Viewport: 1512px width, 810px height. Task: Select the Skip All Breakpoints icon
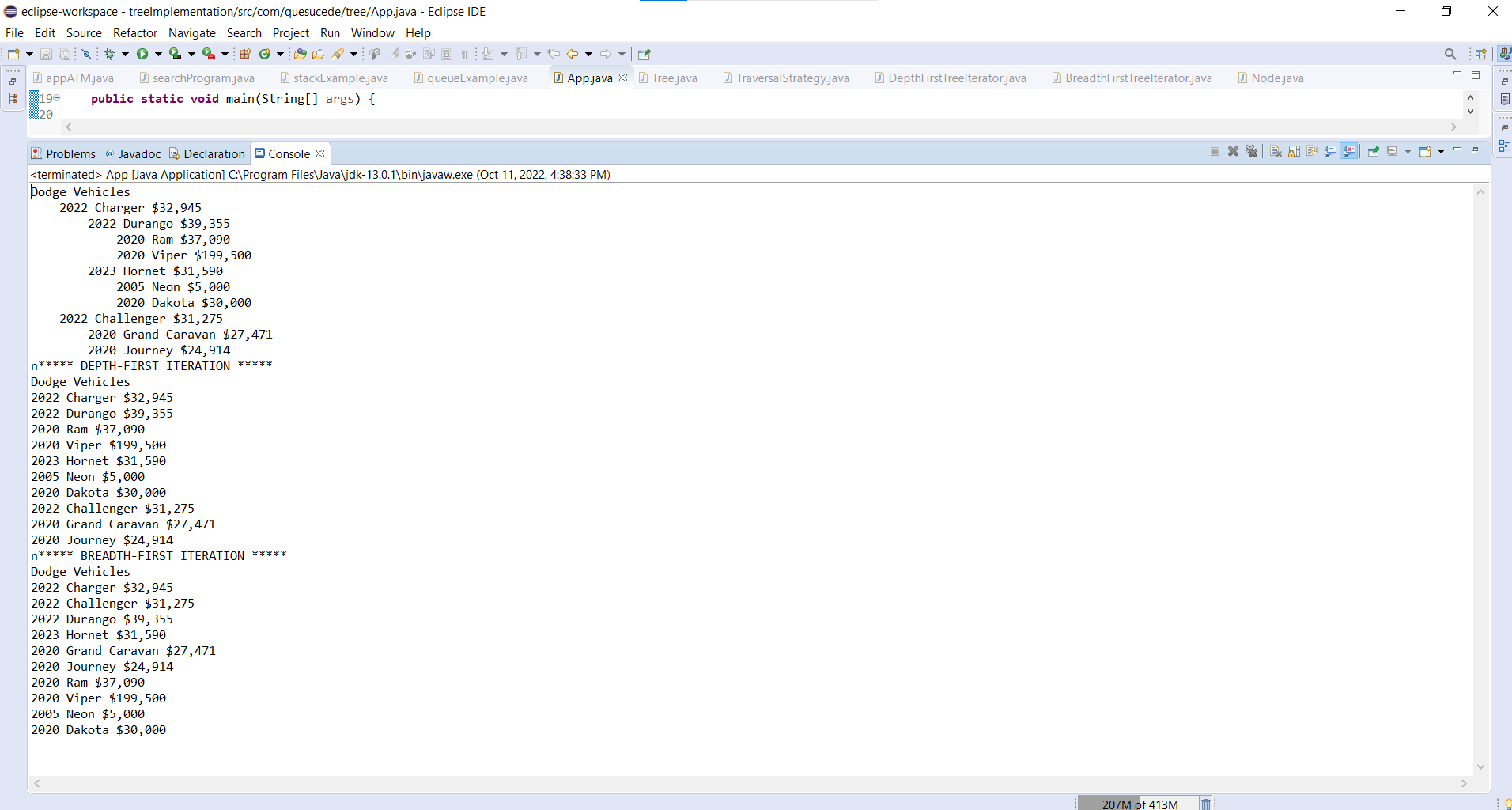[x=85, y=54]
